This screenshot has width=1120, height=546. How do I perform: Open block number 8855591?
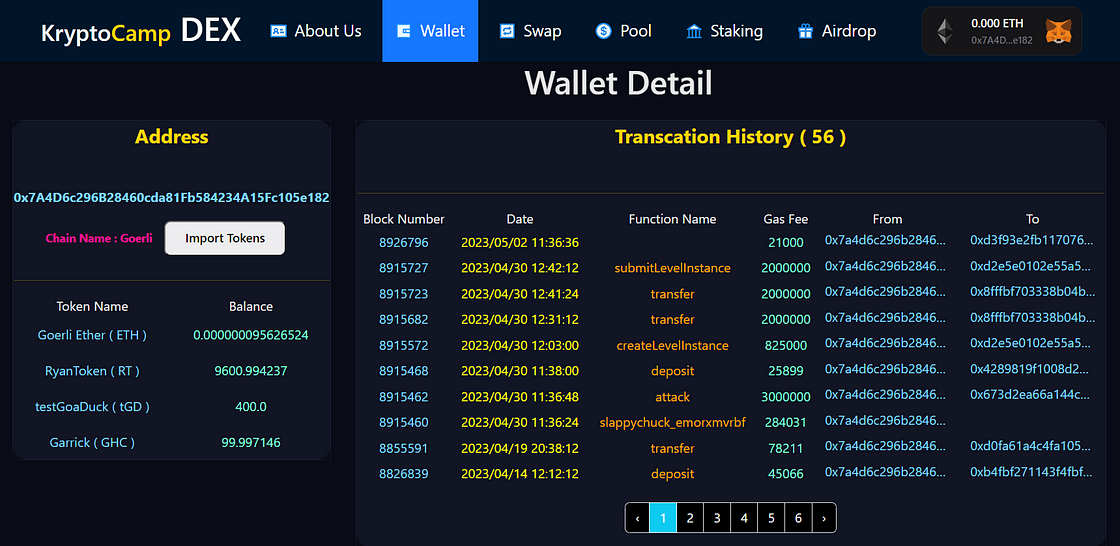click(404, 448)
